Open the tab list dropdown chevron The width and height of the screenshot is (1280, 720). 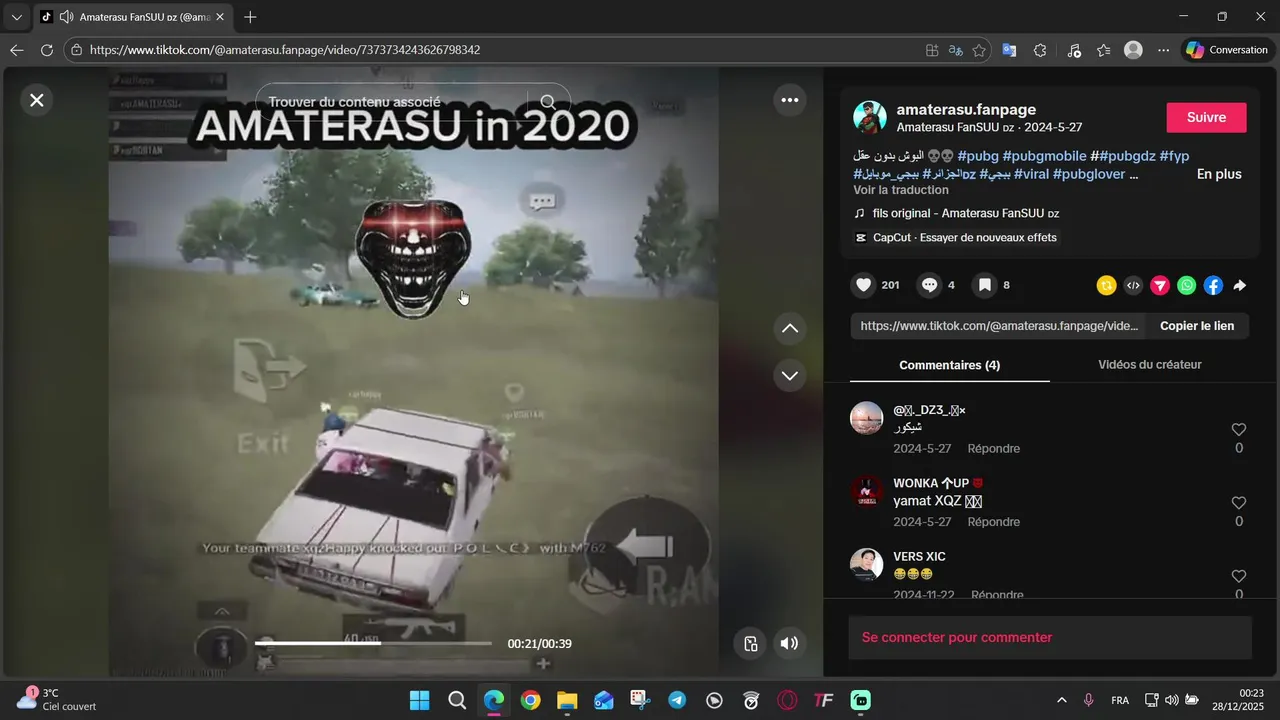[x=16, y=17]
